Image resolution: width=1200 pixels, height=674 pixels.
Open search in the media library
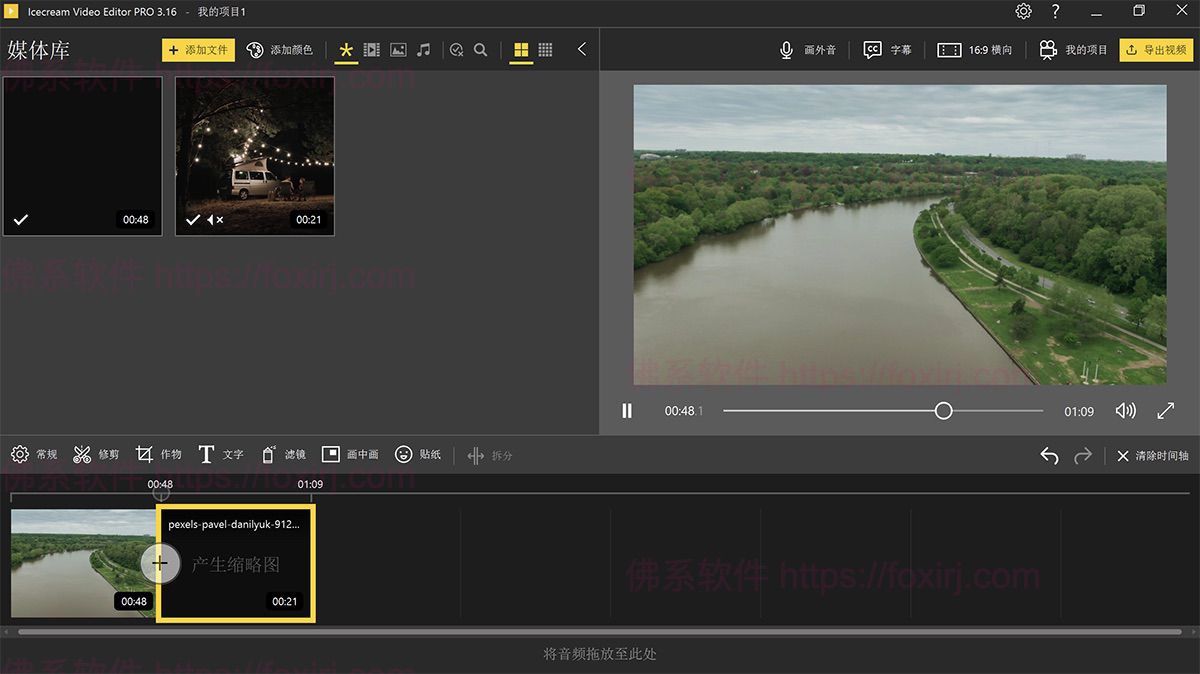point(481,49)
